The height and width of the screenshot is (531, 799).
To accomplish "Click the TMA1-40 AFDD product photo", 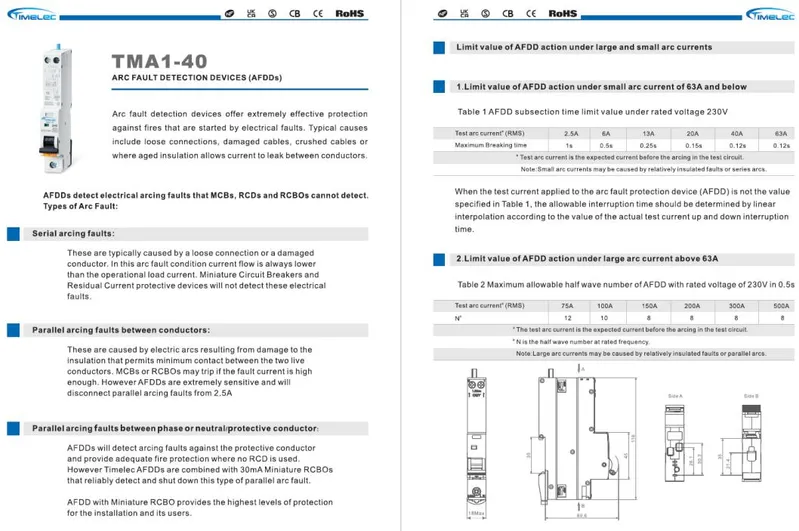I will [x=56, y=109].
